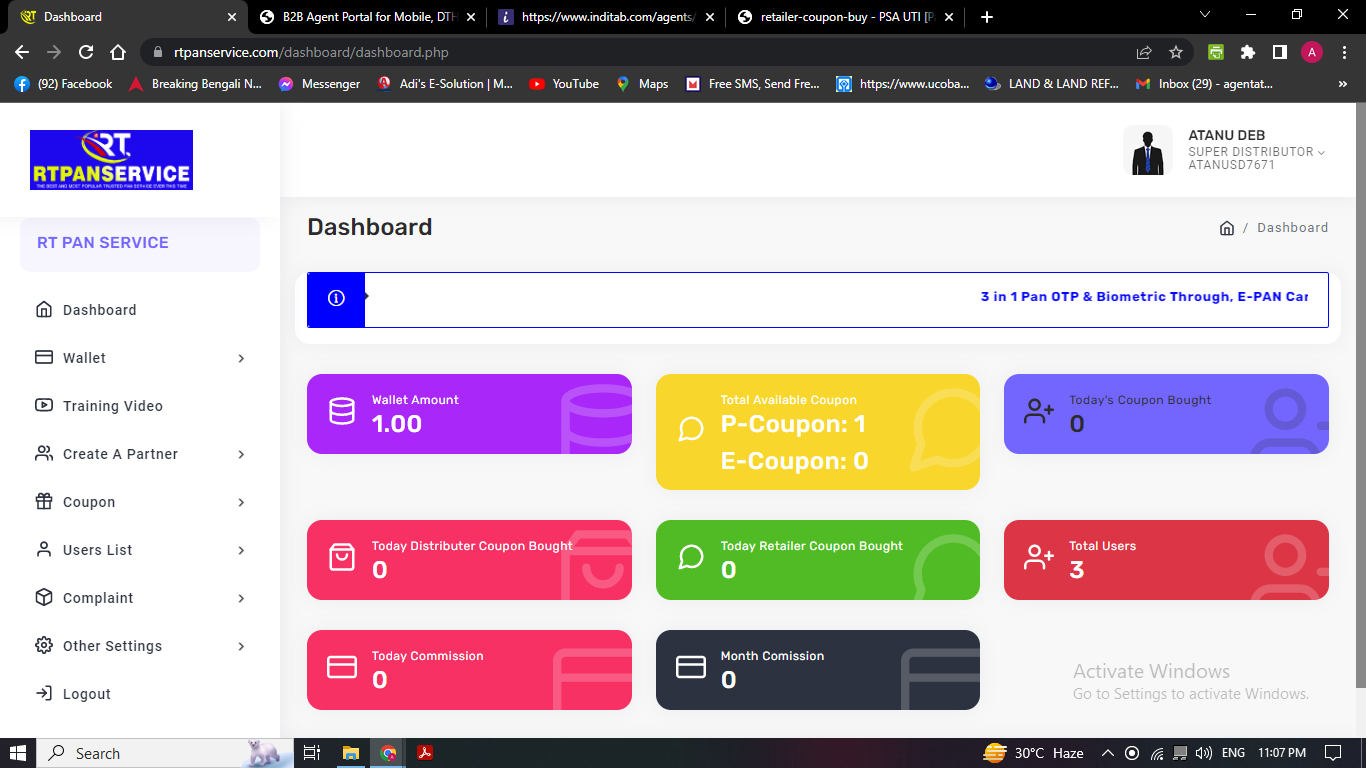Click the breadcrumb home icon

pos(1227,228)
